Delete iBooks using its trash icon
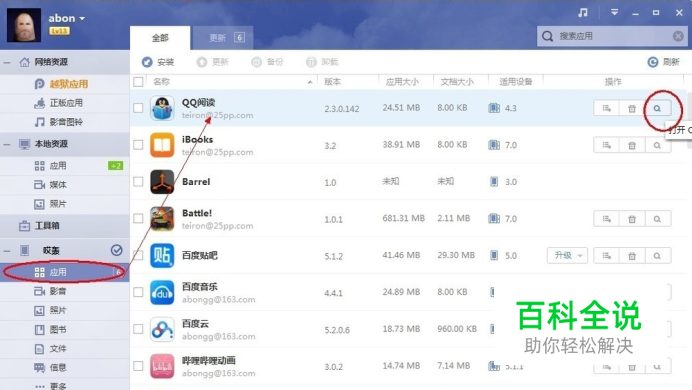Screen dimensions: 692x390 632,145
